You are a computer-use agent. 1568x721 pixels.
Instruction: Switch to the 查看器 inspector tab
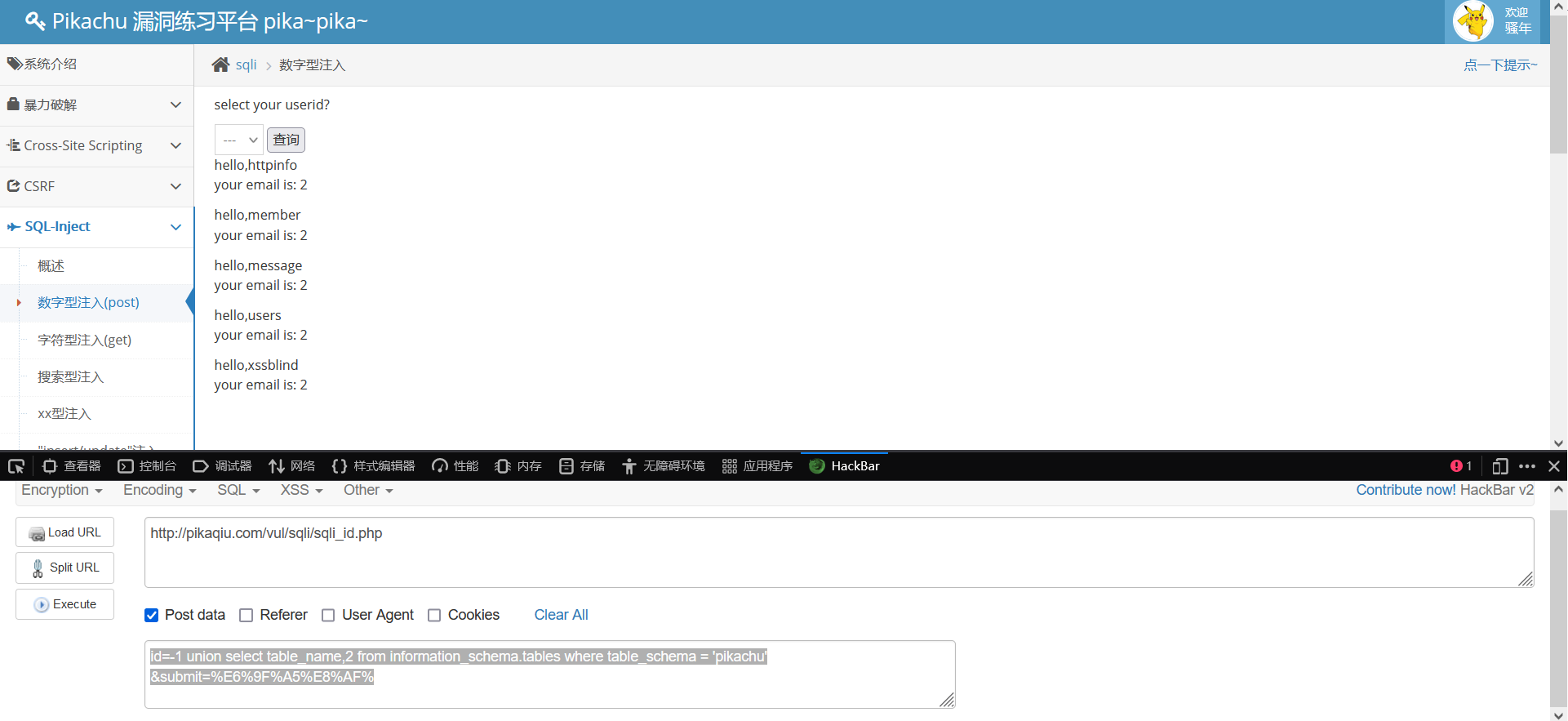click(72, 466)
